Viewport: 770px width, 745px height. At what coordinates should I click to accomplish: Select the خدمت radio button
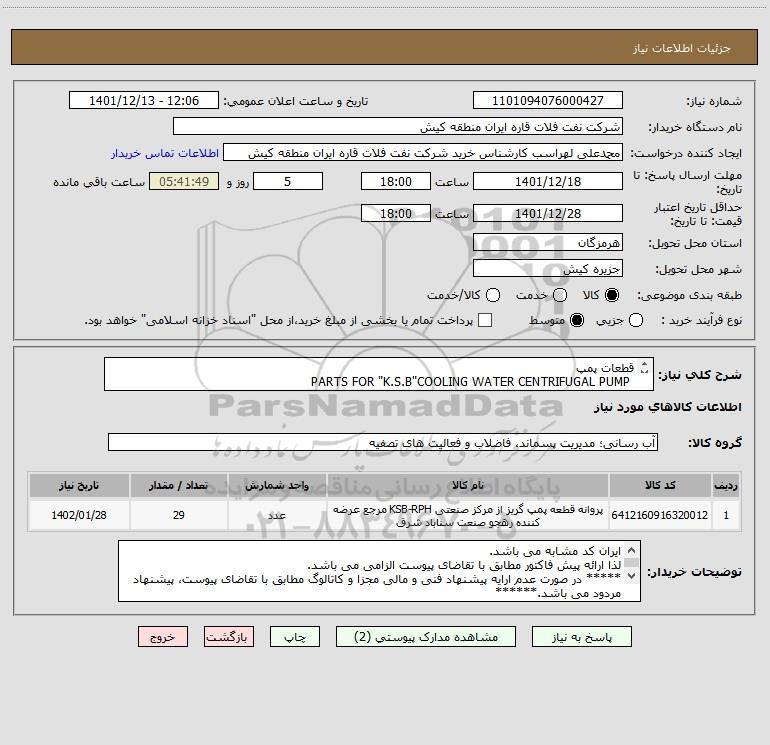(560, 295)
